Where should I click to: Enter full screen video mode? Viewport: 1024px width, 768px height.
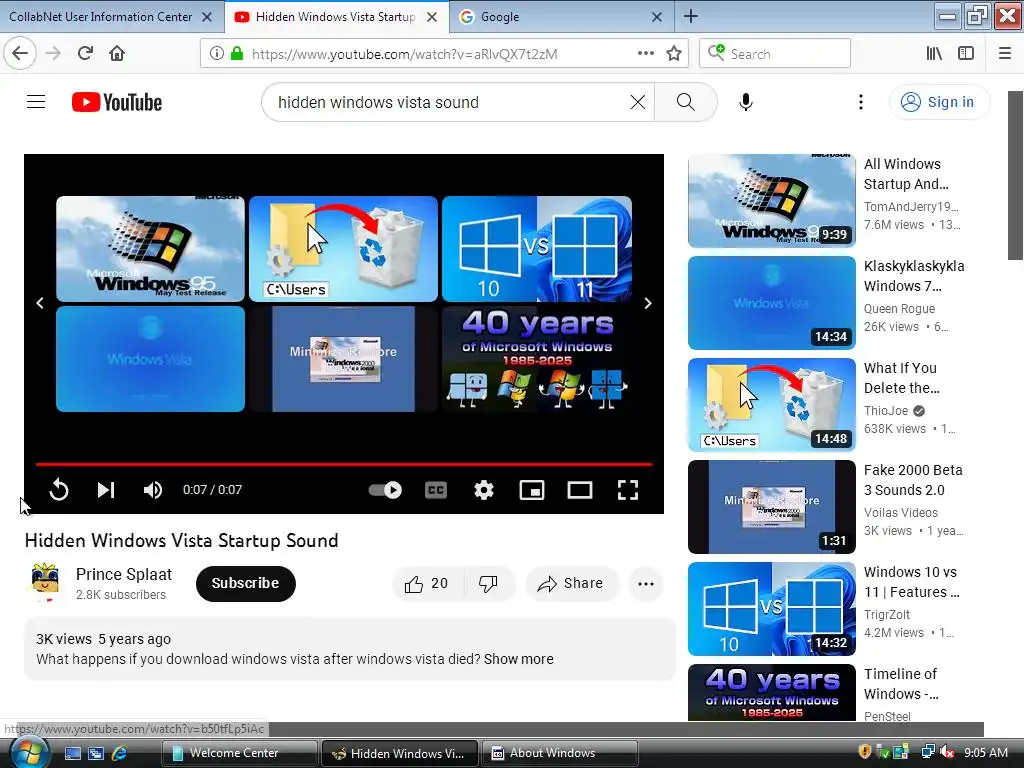[628, 490]
